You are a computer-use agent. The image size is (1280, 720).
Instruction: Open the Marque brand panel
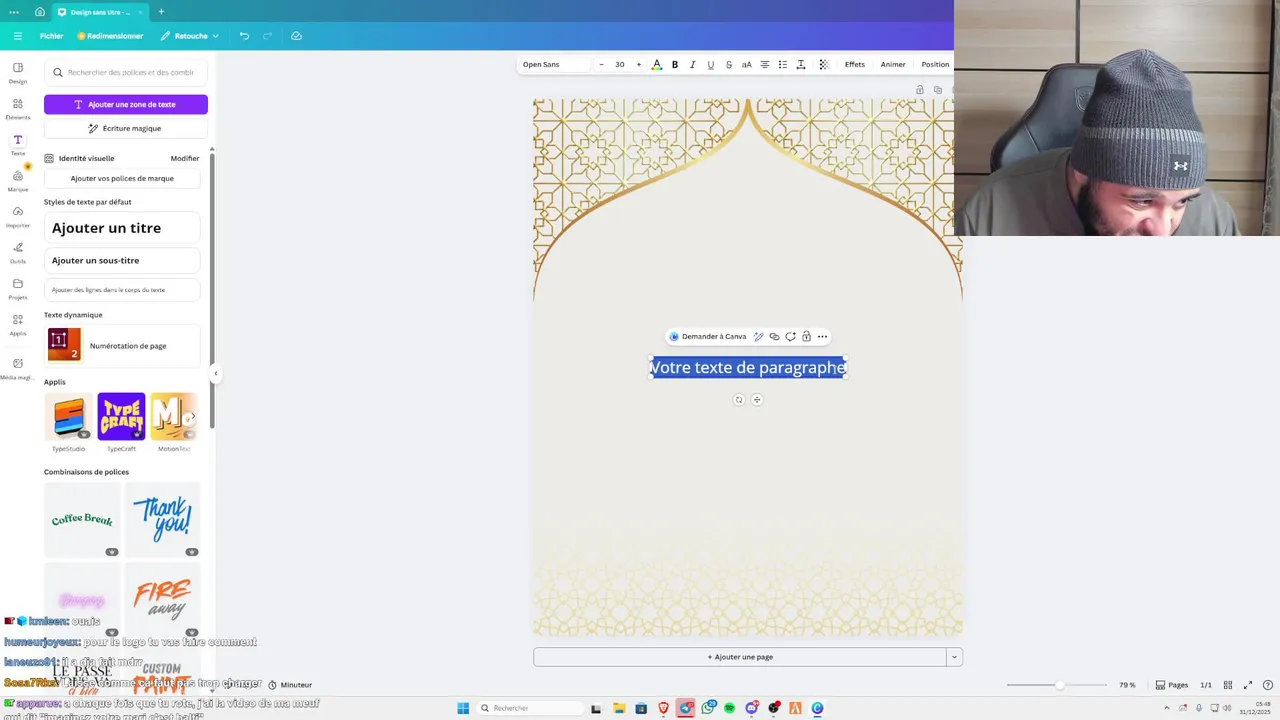pyautogui.click(x=18, y=181)
